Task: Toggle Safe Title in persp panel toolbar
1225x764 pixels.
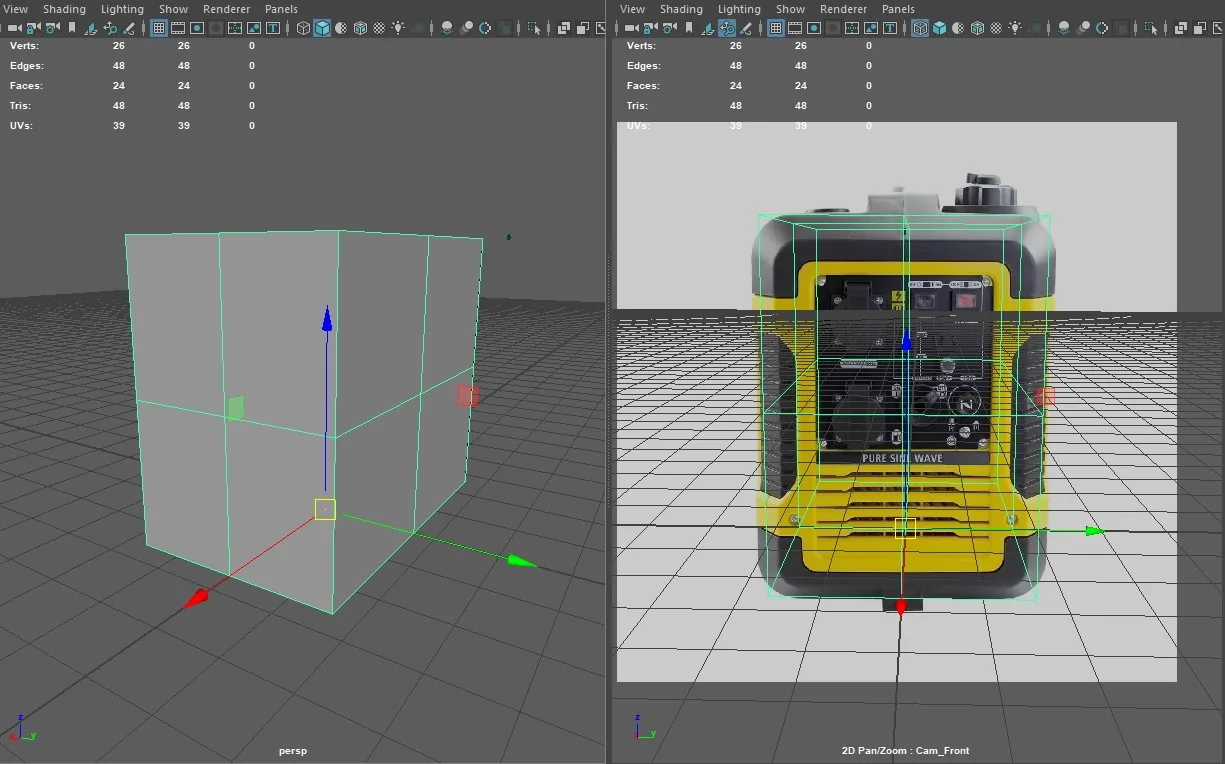Action: tap(272, 29)
